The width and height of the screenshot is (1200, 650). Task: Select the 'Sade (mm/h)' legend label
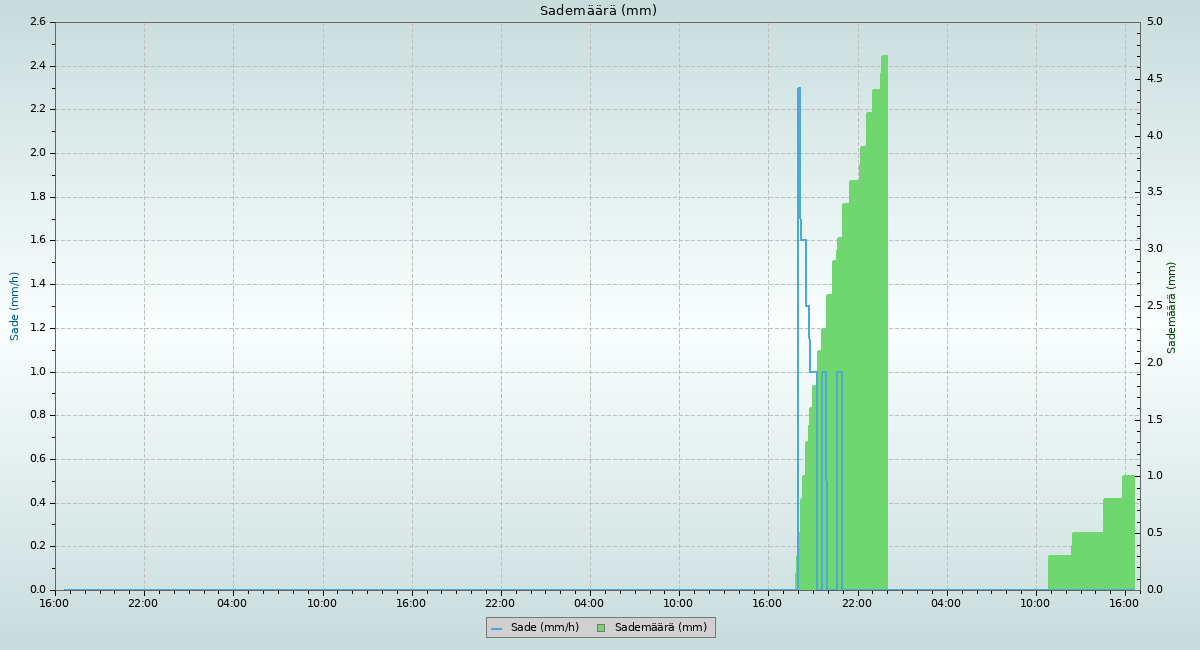click(544, 628)
